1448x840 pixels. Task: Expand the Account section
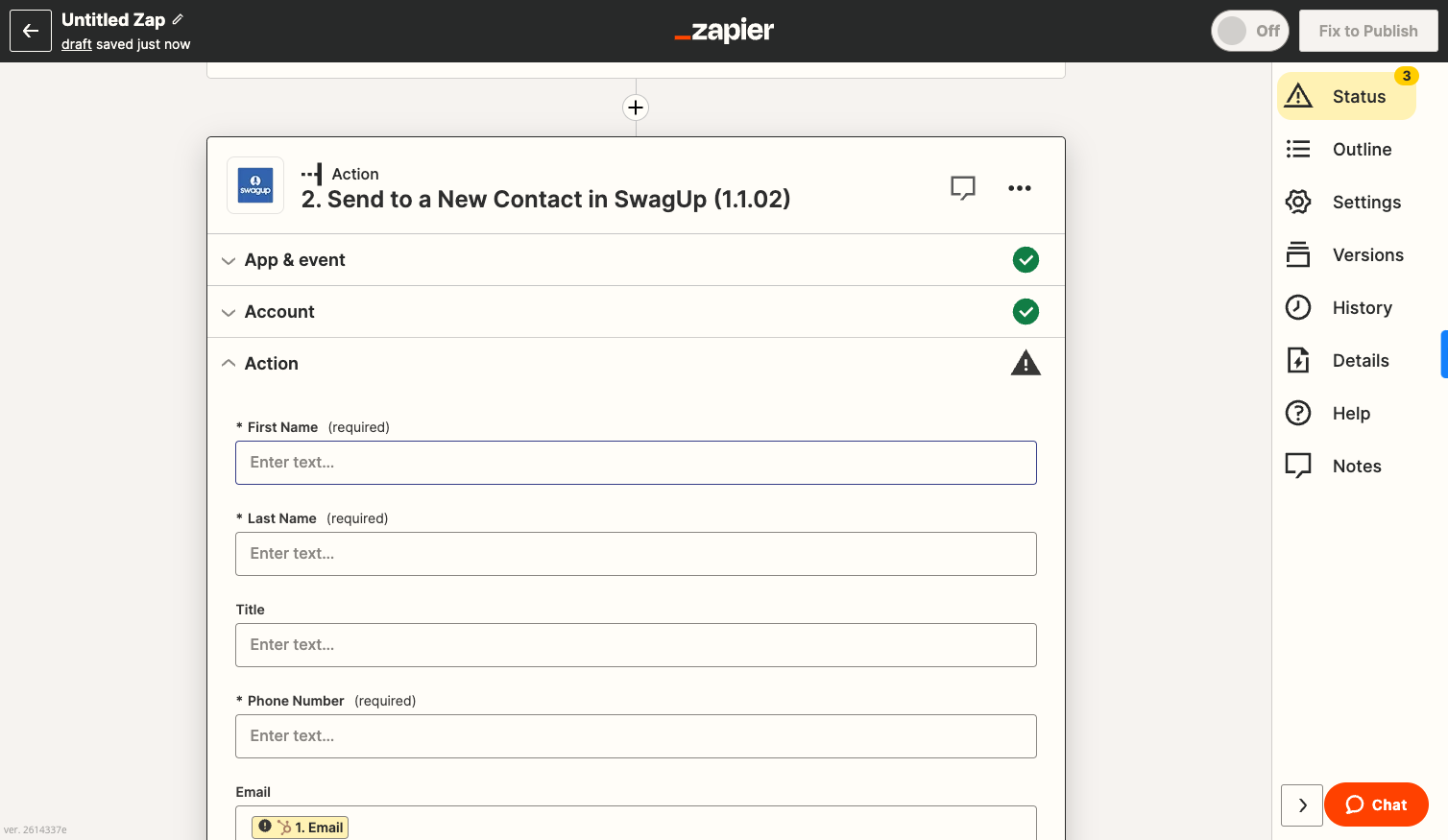tap(636, 312)
